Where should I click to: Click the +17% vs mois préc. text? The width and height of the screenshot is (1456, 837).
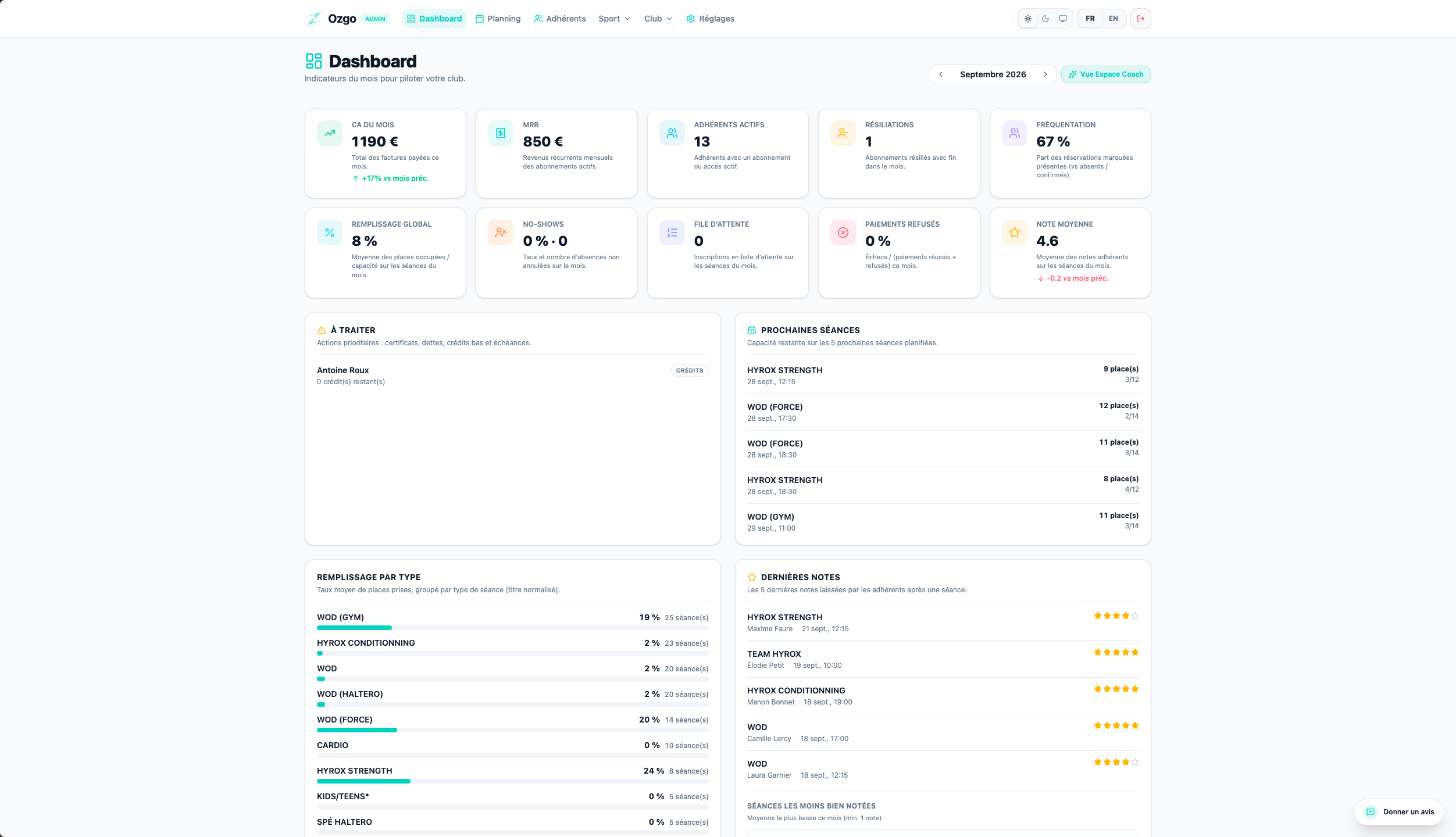tap(395, 178)
